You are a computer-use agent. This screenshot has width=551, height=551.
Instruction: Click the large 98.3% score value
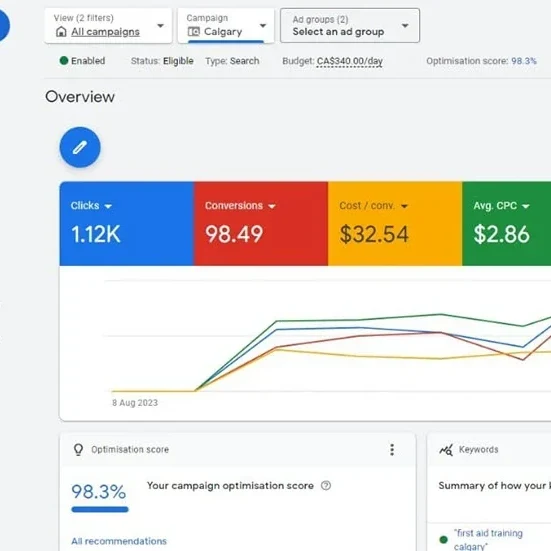point(99,492)
